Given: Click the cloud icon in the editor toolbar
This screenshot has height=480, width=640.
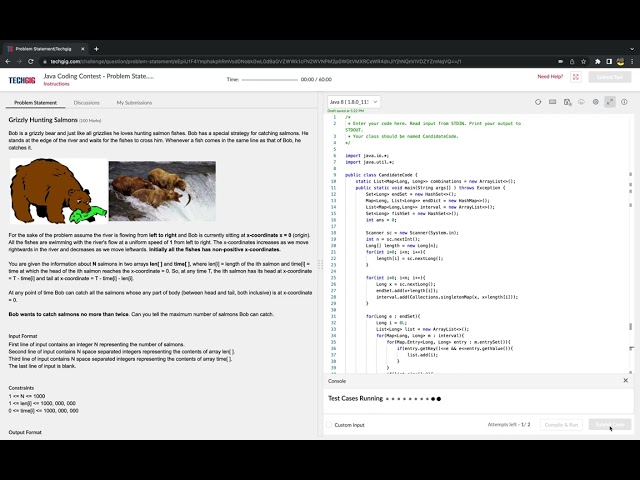Looking at the screenshot, I should coord(581,102).
